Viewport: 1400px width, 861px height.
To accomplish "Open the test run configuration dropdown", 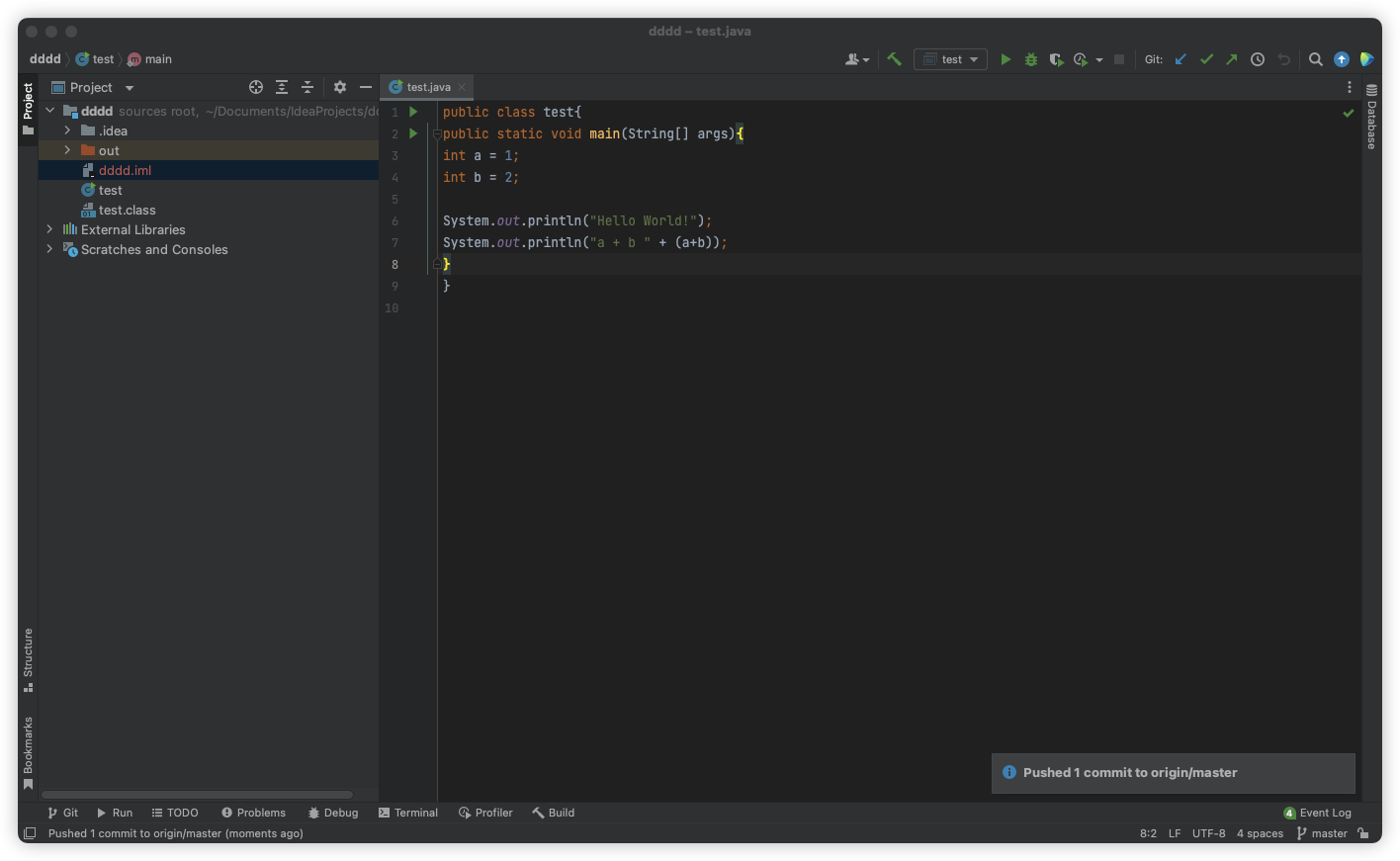I will coord(950,59).
